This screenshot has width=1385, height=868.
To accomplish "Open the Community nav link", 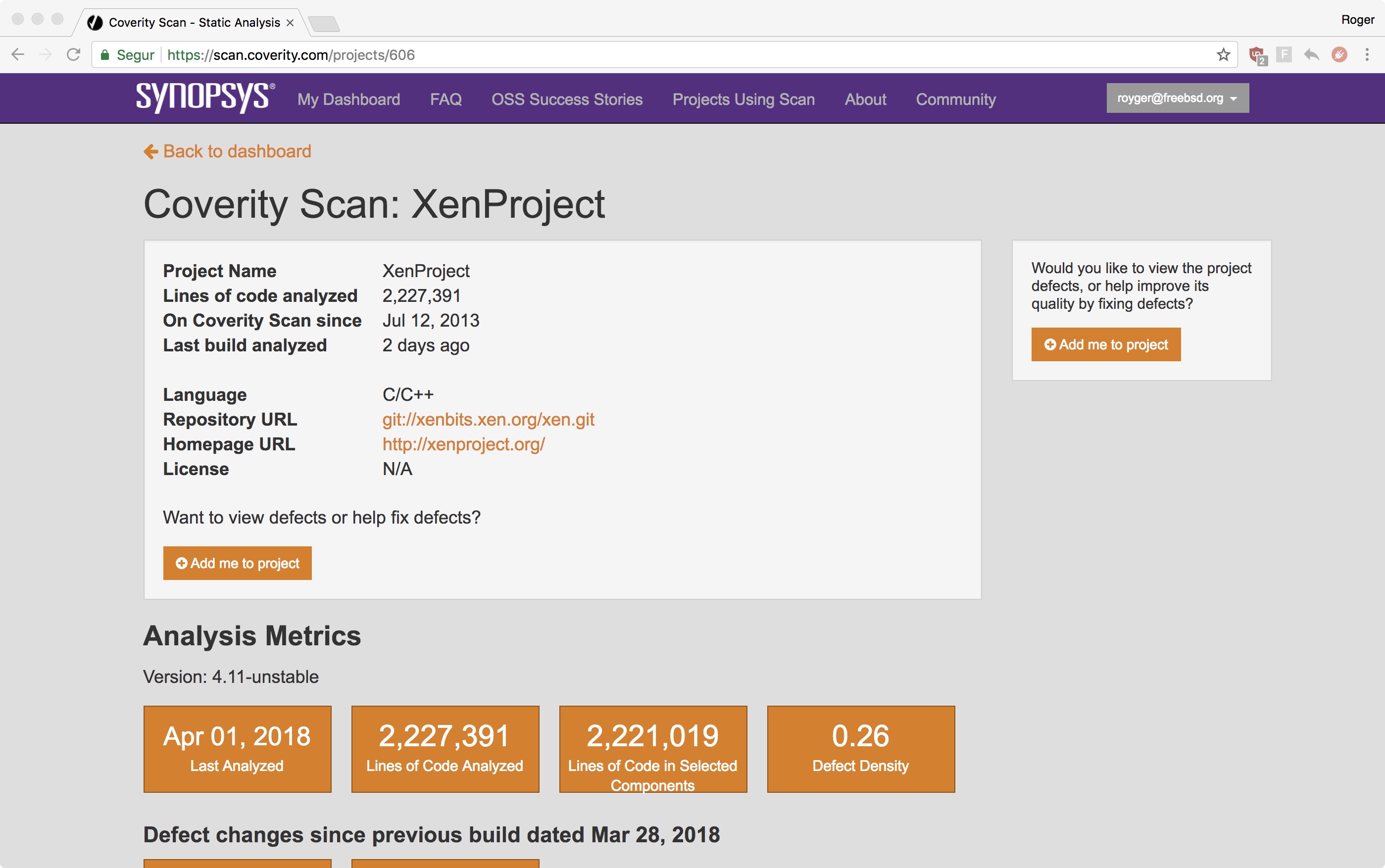I will pyautogui.click(x=955, y=99).
